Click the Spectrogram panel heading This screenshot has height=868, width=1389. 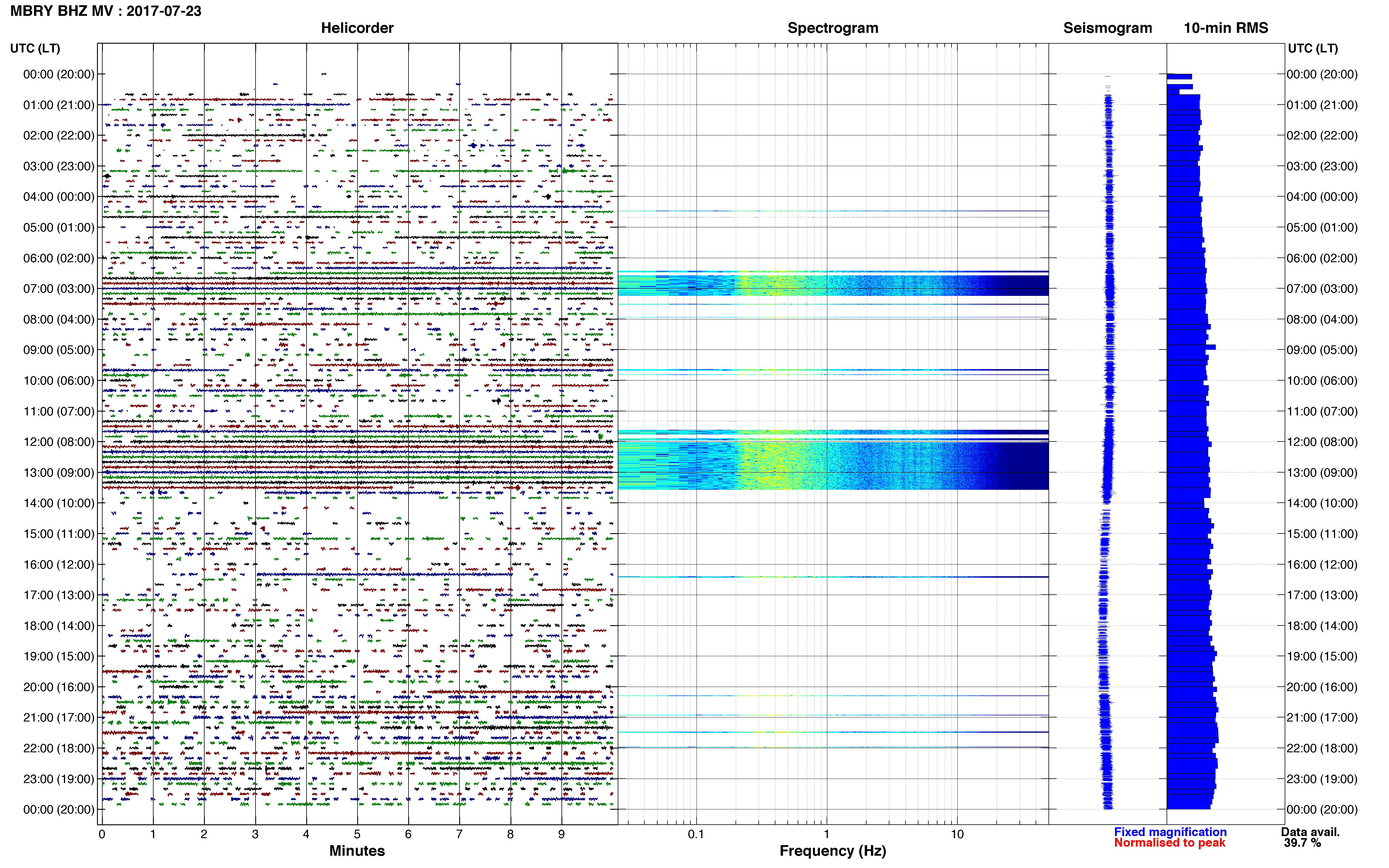coord(833,28)
